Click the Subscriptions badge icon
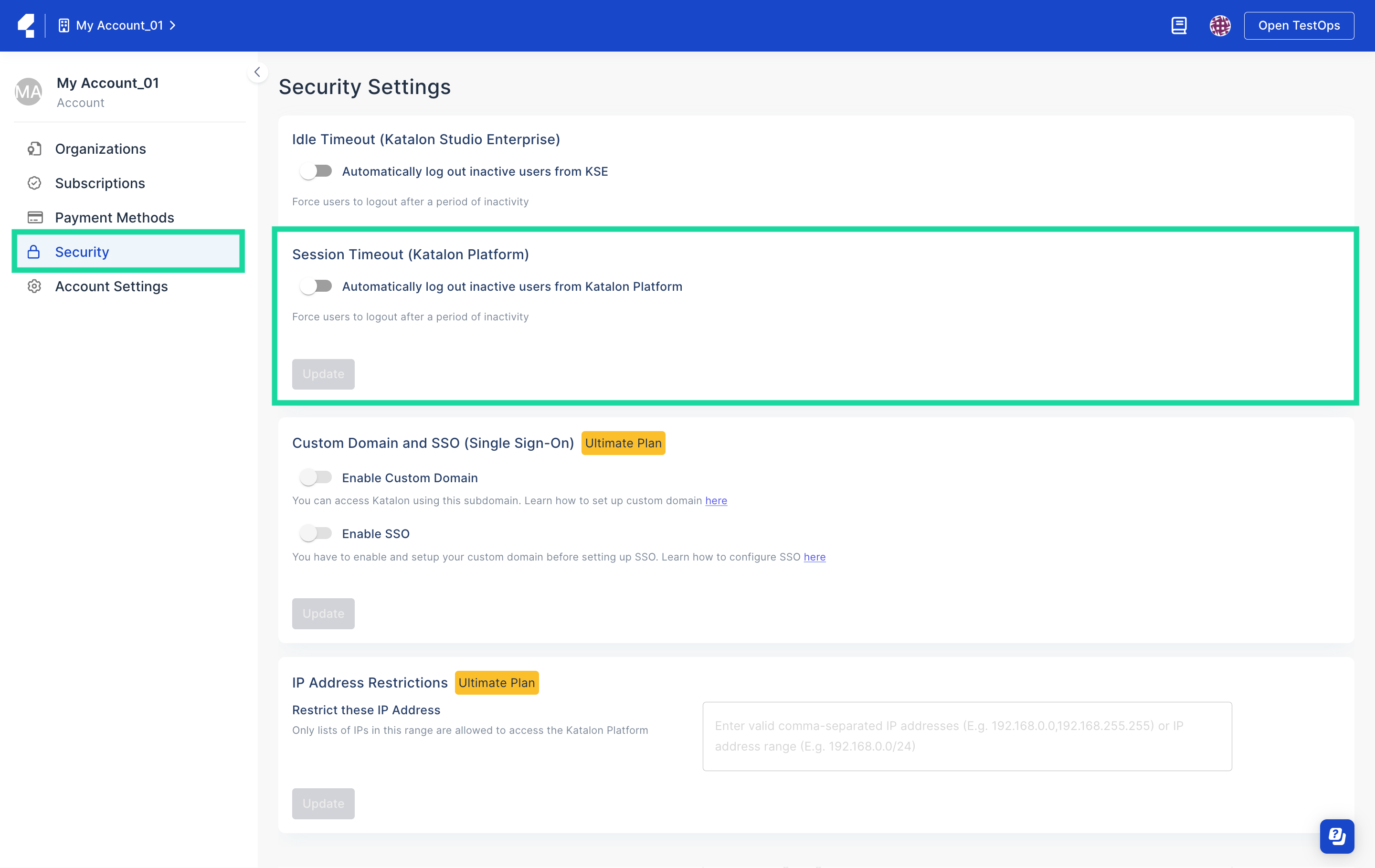The image size is (1375, 868). coord(34,183)
